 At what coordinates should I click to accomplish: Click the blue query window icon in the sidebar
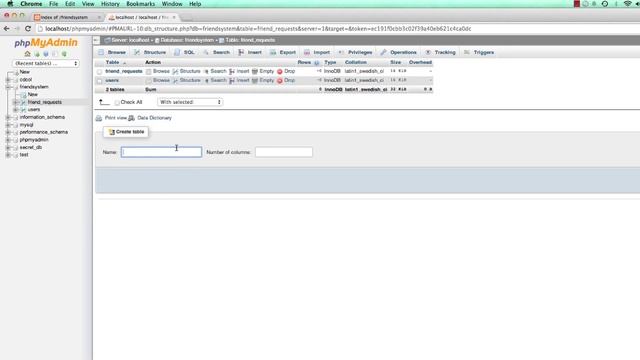[46, 54]
